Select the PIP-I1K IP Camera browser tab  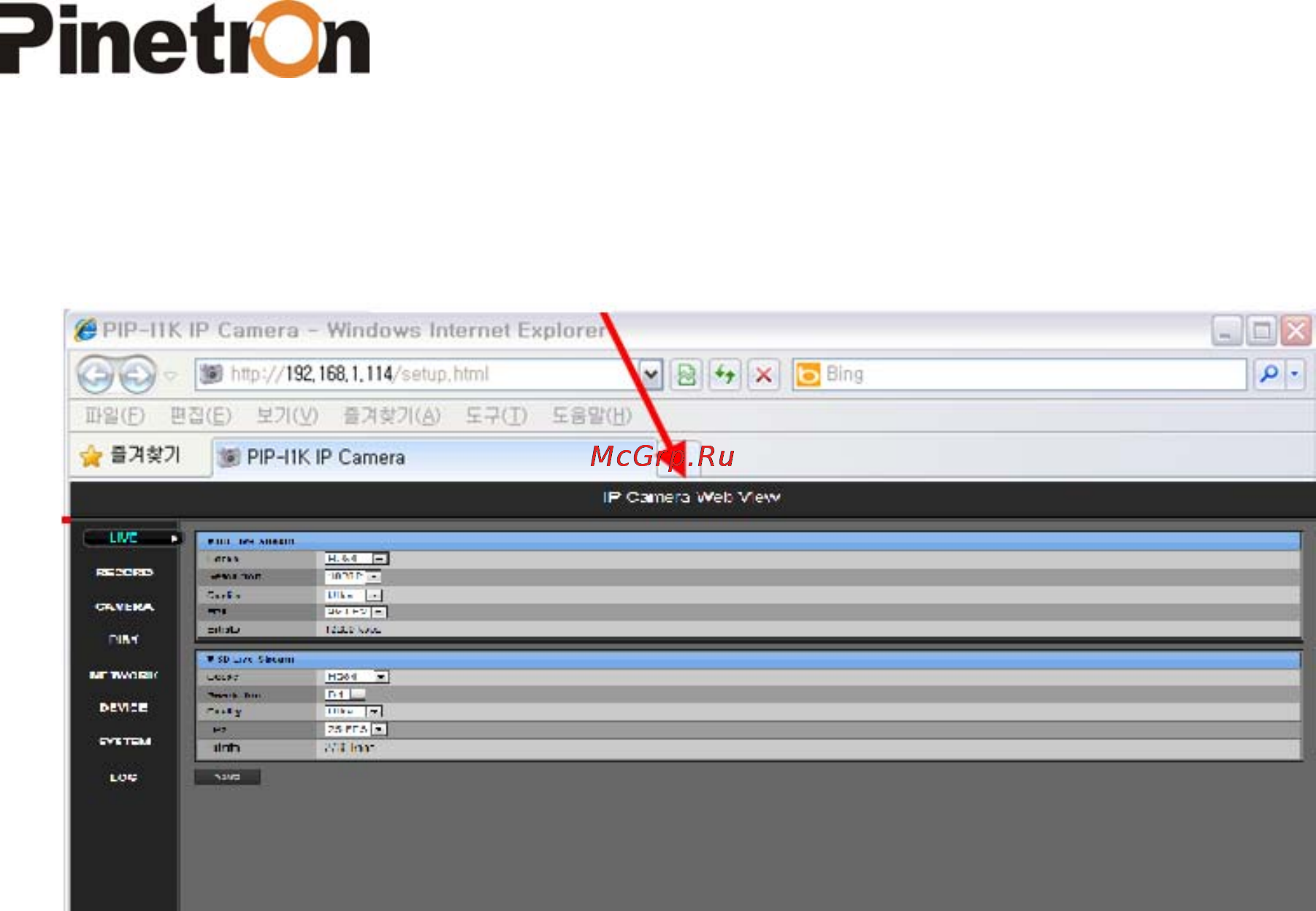(435, 457)
